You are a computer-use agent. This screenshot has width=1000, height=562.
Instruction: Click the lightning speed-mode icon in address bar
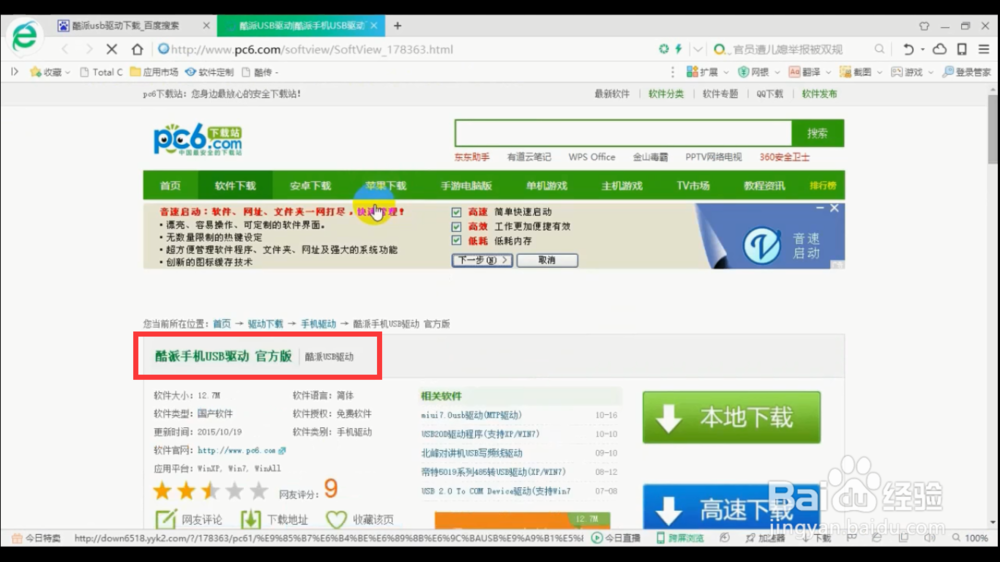(679, 49)
